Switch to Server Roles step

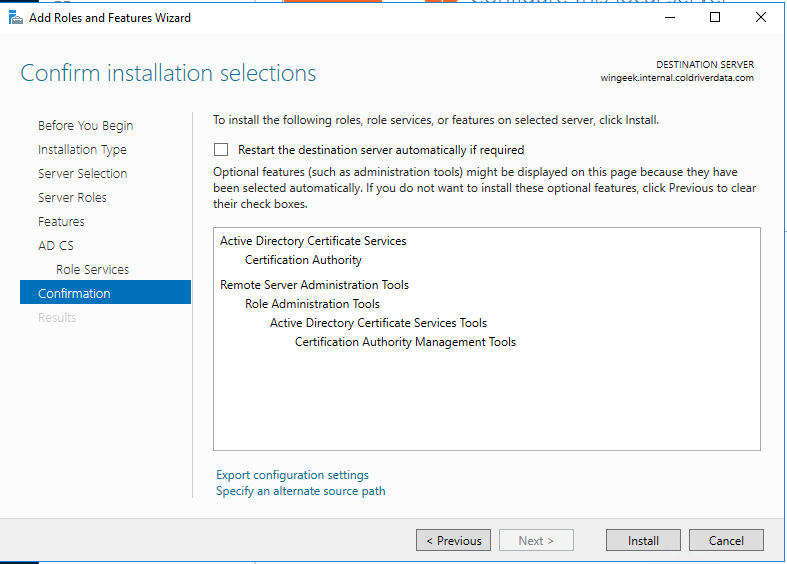tap(72, 198)
